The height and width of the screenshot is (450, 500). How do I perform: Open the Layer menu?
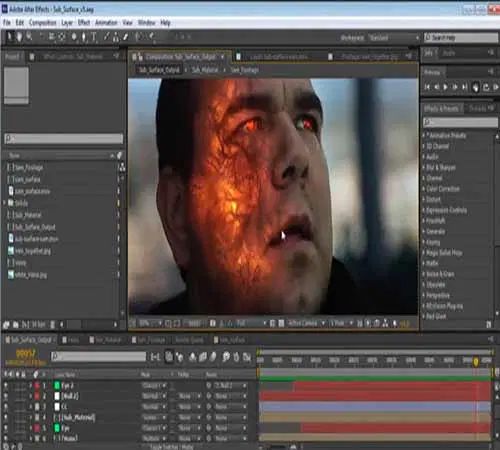click(67, 23)
